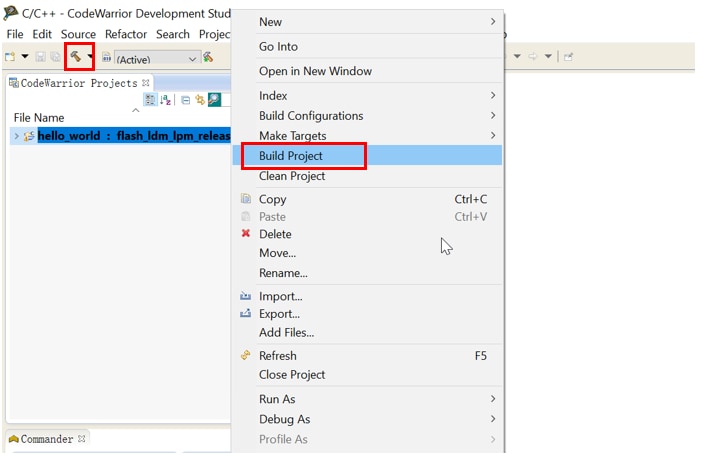Click the A-Z sort icon in Projects panel

coord(166,100)
